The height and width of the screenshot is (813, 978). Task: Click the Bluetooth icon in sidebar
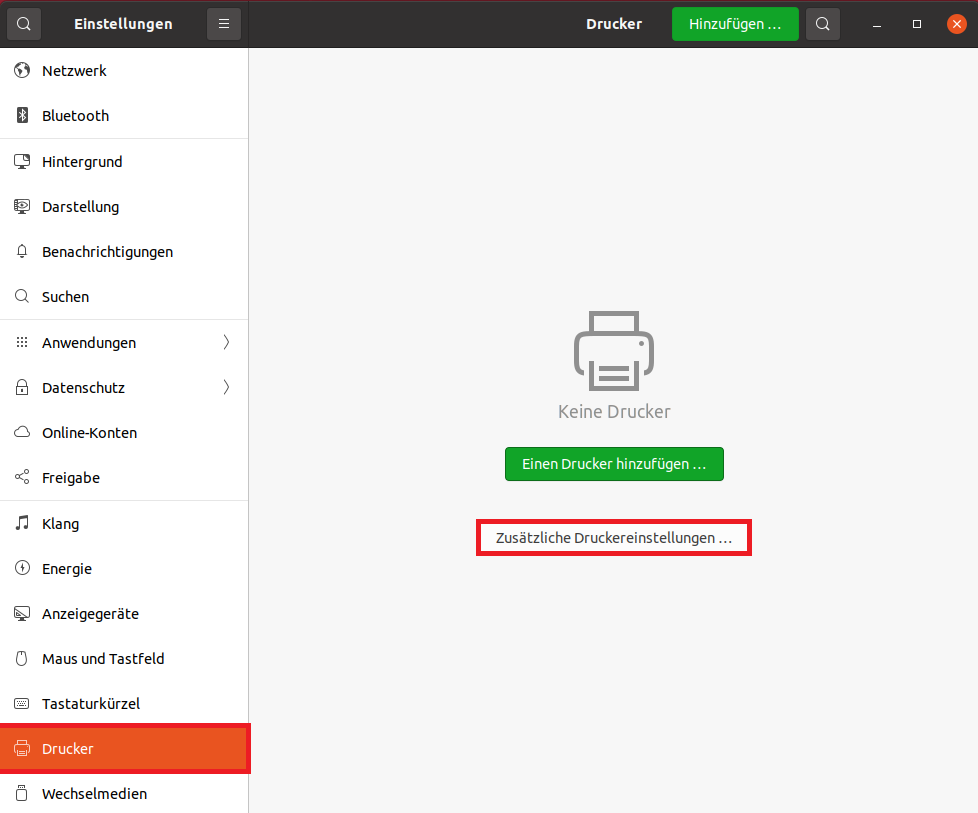(x=22, y=116)
